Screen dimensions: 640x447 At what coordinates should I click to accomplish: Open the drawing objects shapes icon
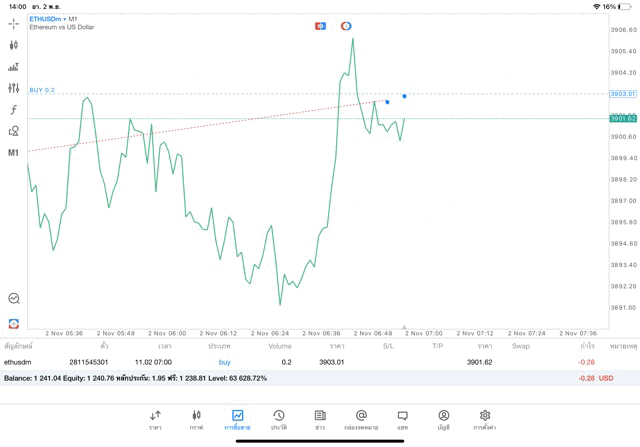click(x=14, y=131)
